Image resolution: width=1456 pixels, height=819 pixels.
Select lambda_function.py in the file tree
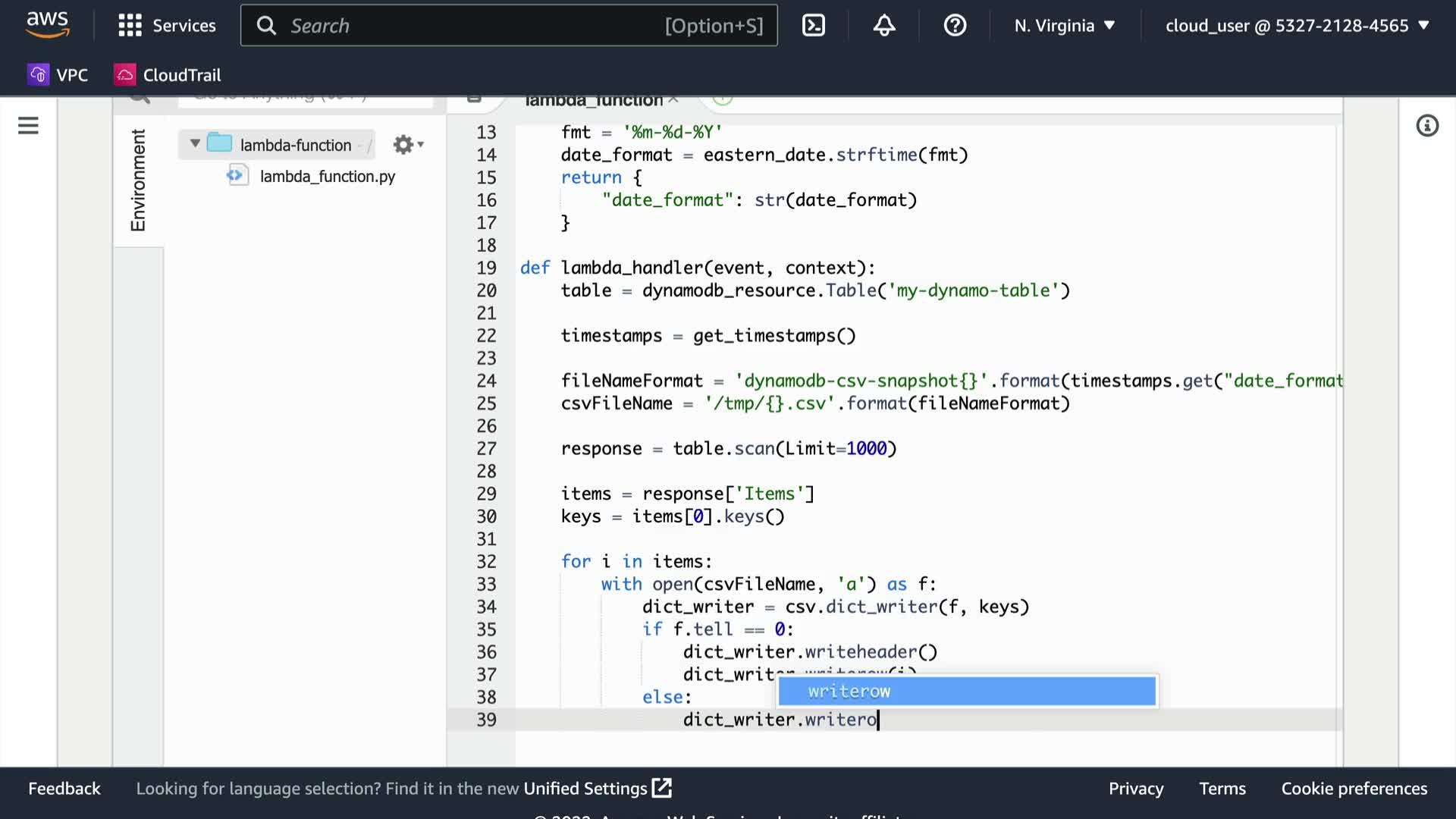point(327,176)
